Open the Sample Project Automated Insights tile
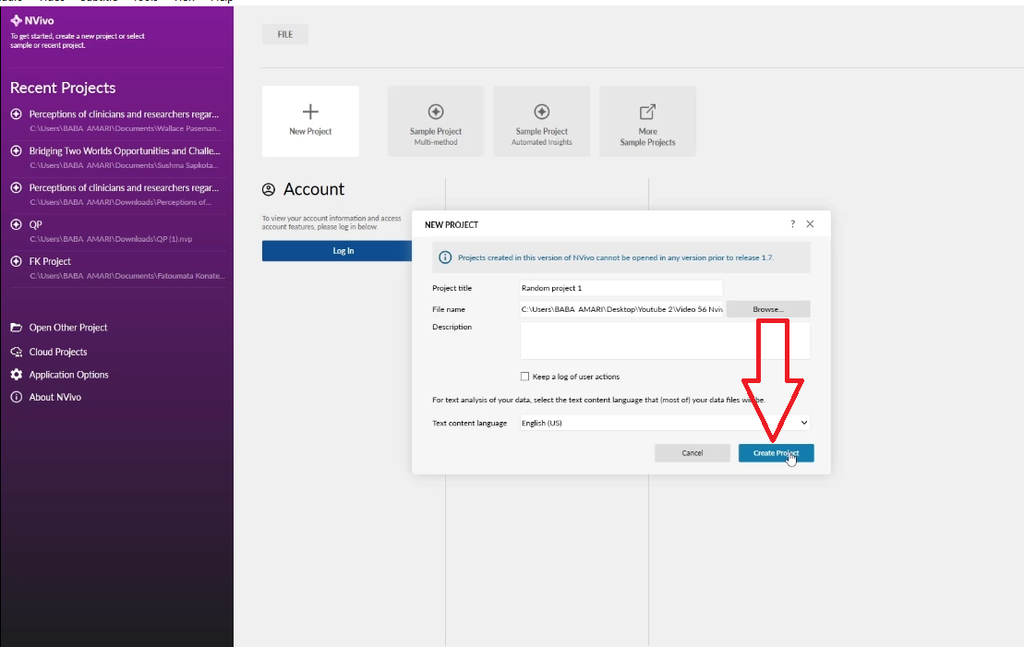Viewport: 1024px width, 647px height. click(x=541, y=121)
